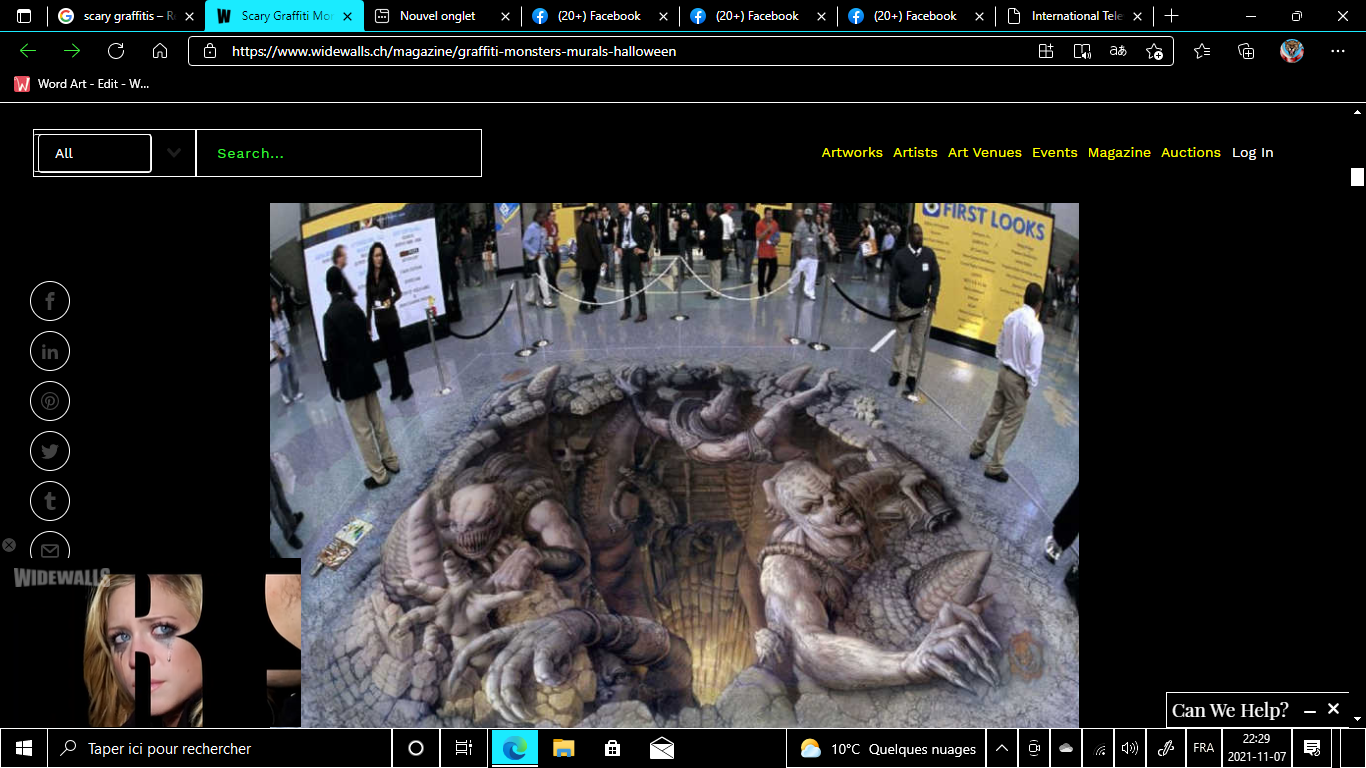Click the page scrollbar thumb

click(1357, 177)
